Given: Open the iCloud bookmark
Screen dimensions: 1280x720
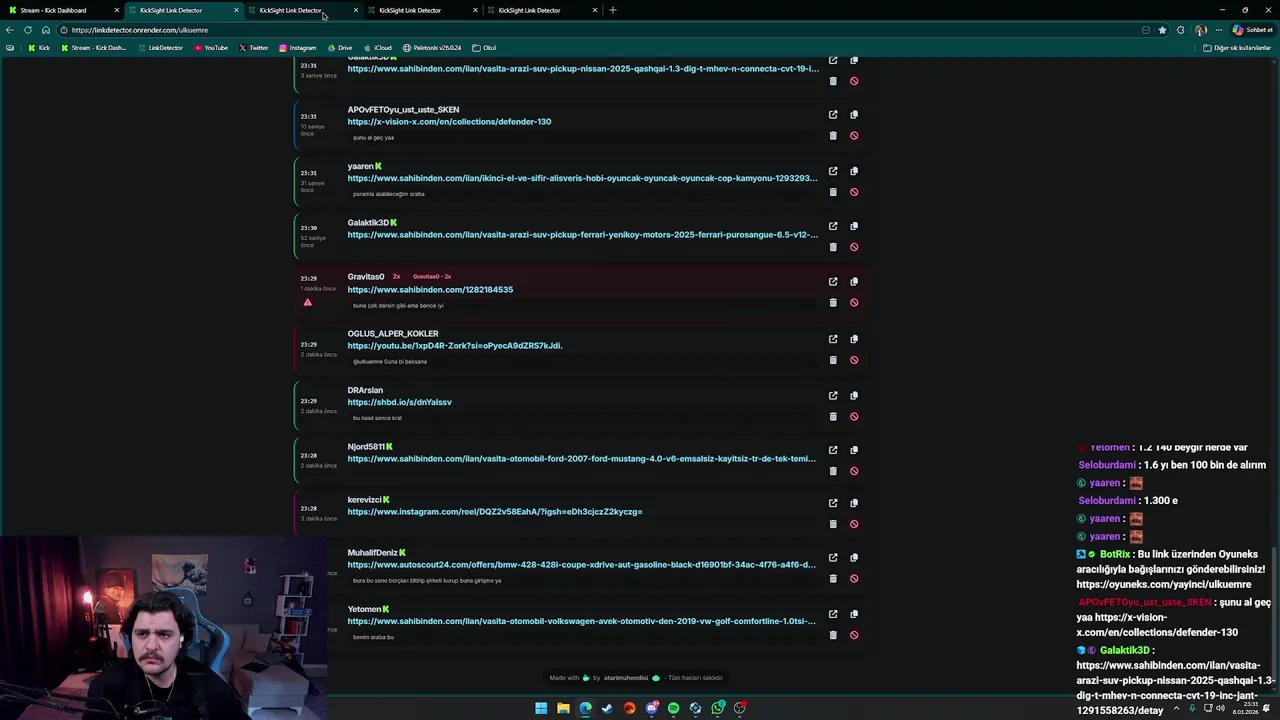Looking at the screenshot, I should pos(378,48).
